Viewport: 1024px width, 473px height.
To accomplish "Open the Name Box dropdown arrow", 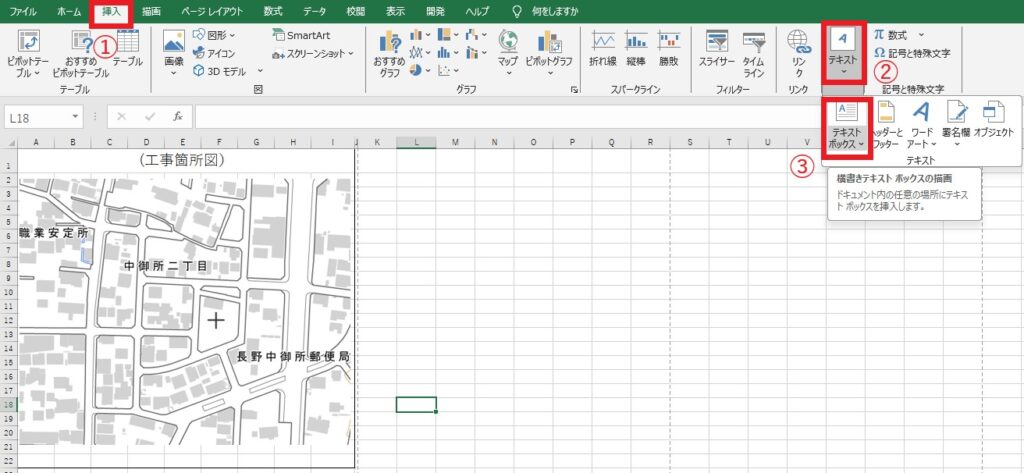I will pyautogui.click(x=76, y=117).
